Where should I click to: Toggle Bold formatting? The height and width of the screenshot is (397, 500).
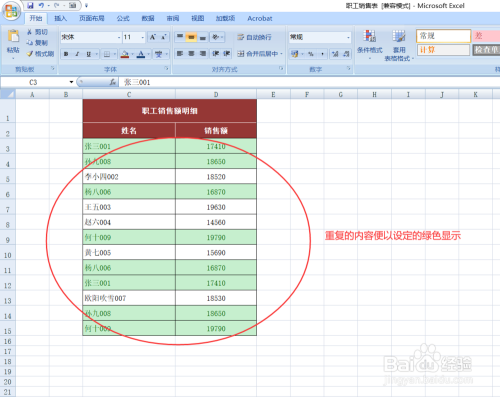click(x=66, y=54)
